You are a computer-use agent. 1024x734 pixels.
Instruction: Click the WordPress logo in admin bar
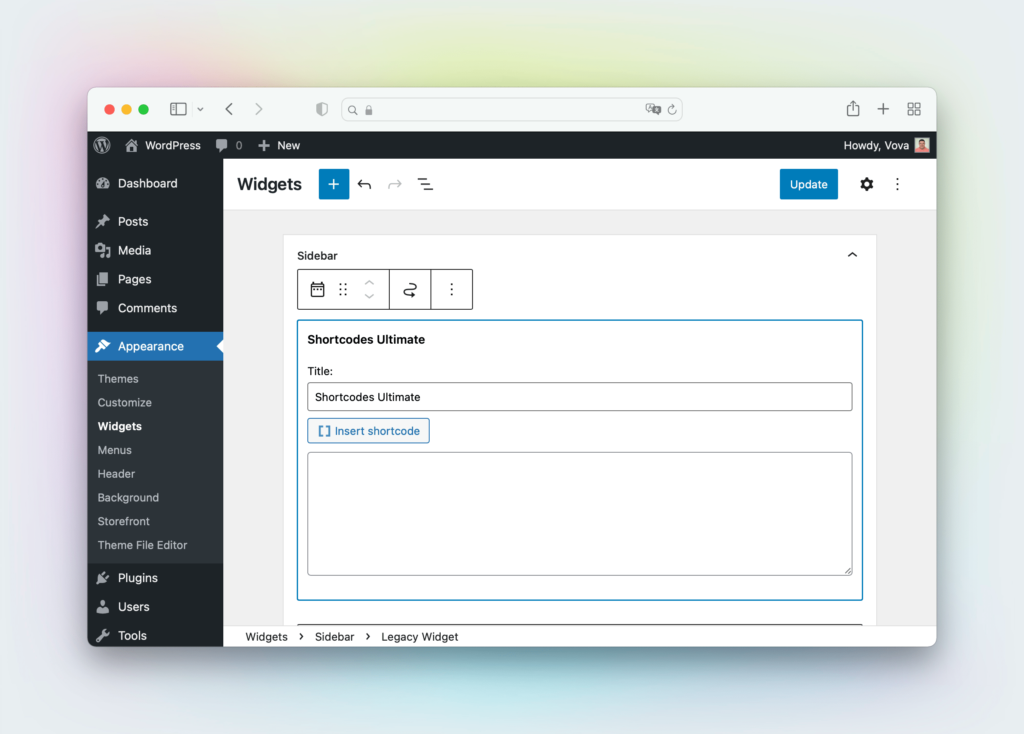[102, 146]
